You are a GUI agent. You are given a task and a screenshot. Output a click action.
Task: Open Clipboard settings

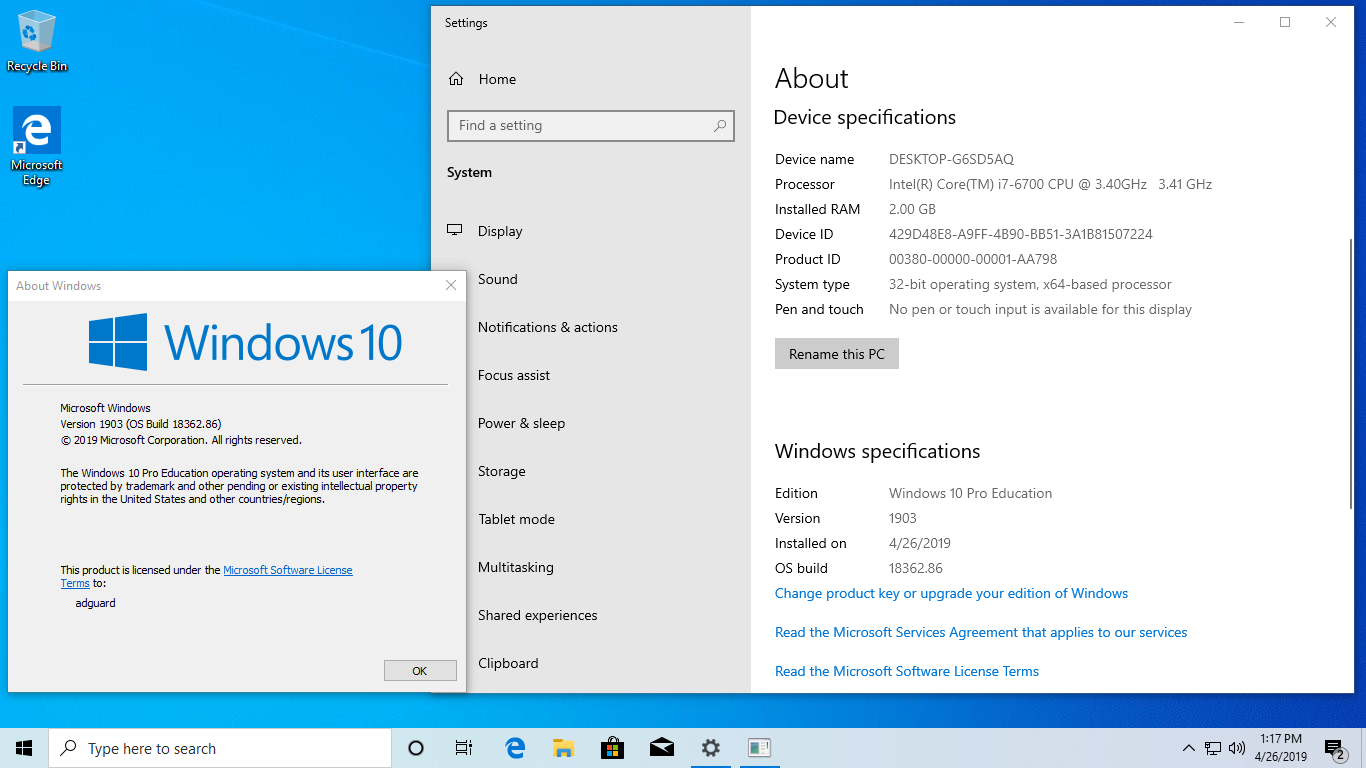click(x=591, y=663)
